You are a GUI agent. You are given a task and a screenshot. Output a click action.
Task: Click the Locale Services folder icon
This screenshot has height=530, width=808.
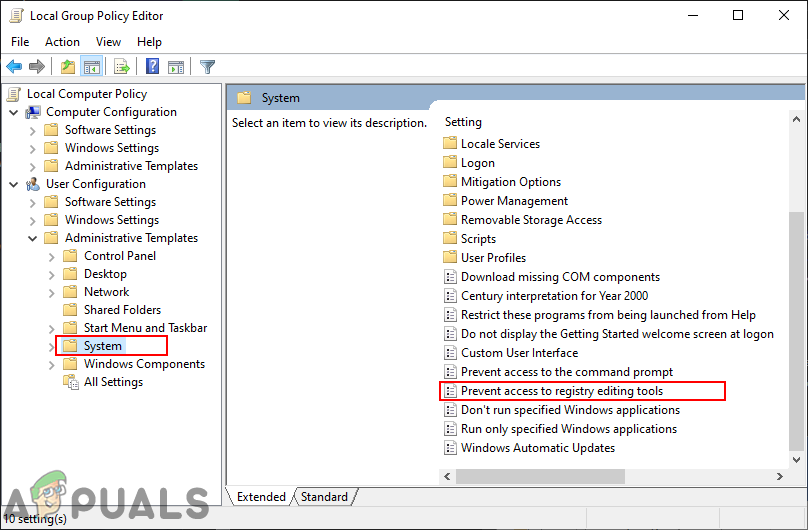click(450, 143)
